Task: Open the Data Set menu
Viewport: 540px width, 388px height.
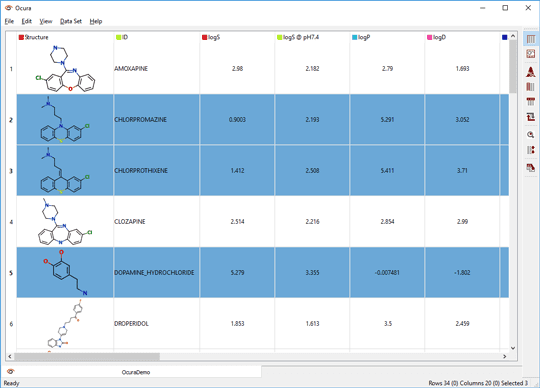Action: [x=71, y=21]
